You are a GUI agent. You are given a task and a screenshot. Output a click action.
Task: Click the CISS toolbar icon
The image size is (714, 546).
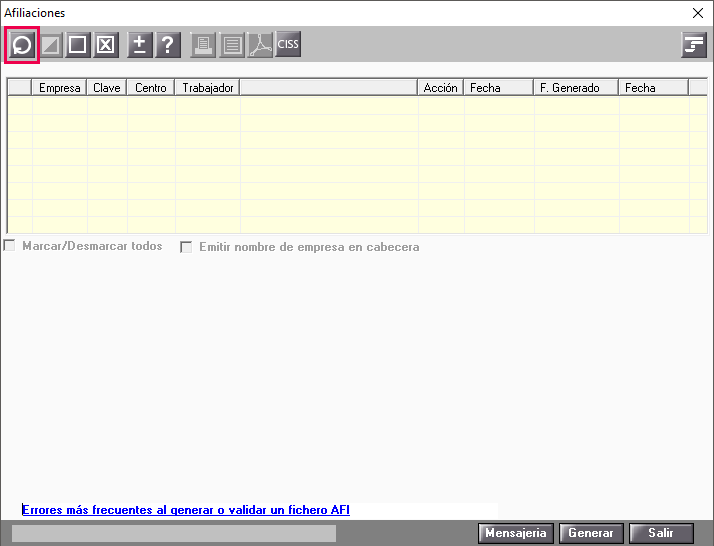coord(288,44)
